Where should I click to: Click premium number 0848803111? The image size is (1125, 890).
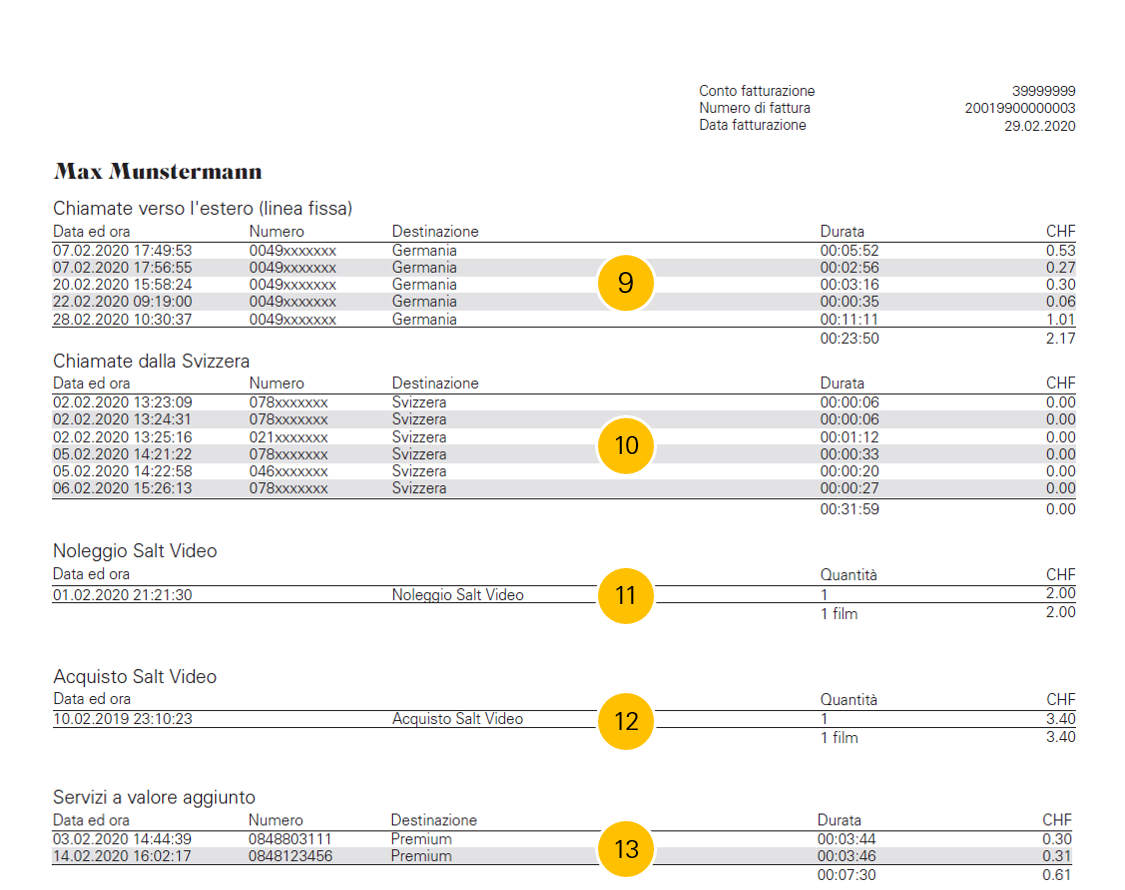(290, 839)
